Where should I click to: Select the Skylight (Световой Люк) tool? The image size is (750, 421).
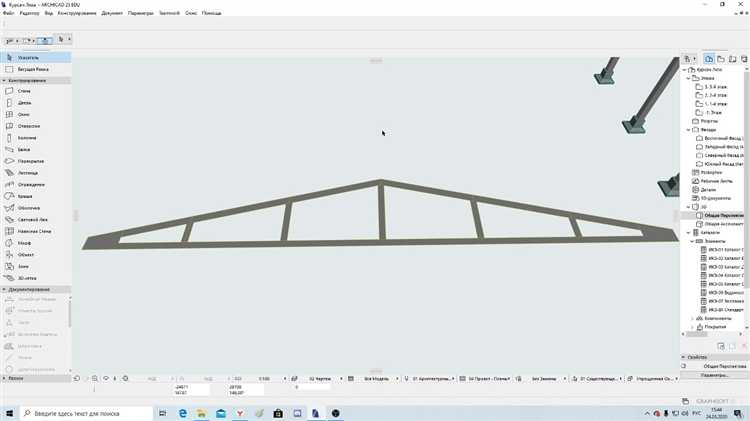tap(36, 220)
